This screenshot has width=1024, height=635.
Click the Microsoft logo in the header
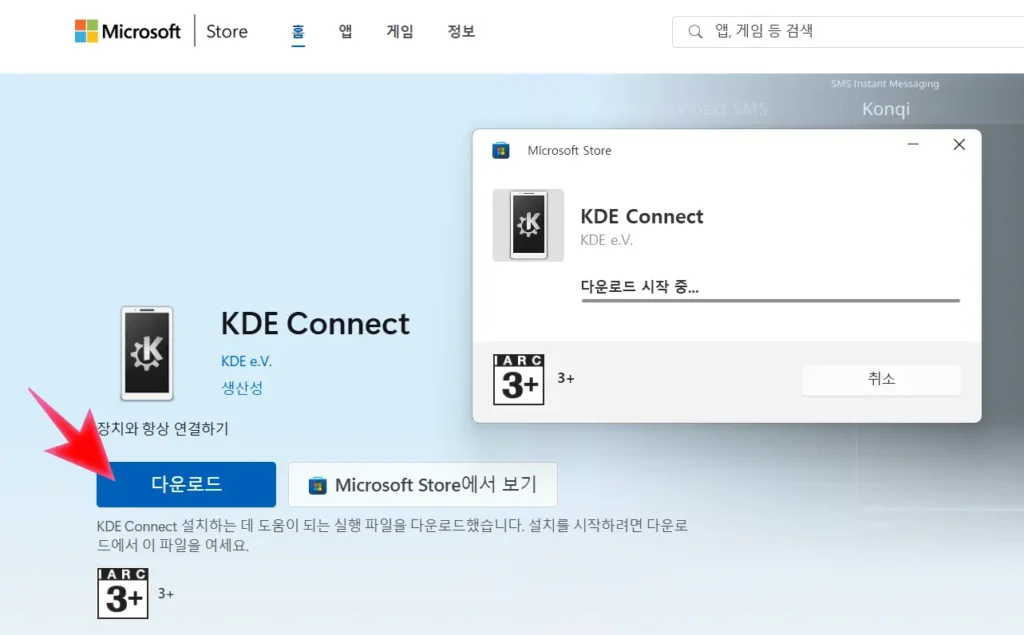127,31
